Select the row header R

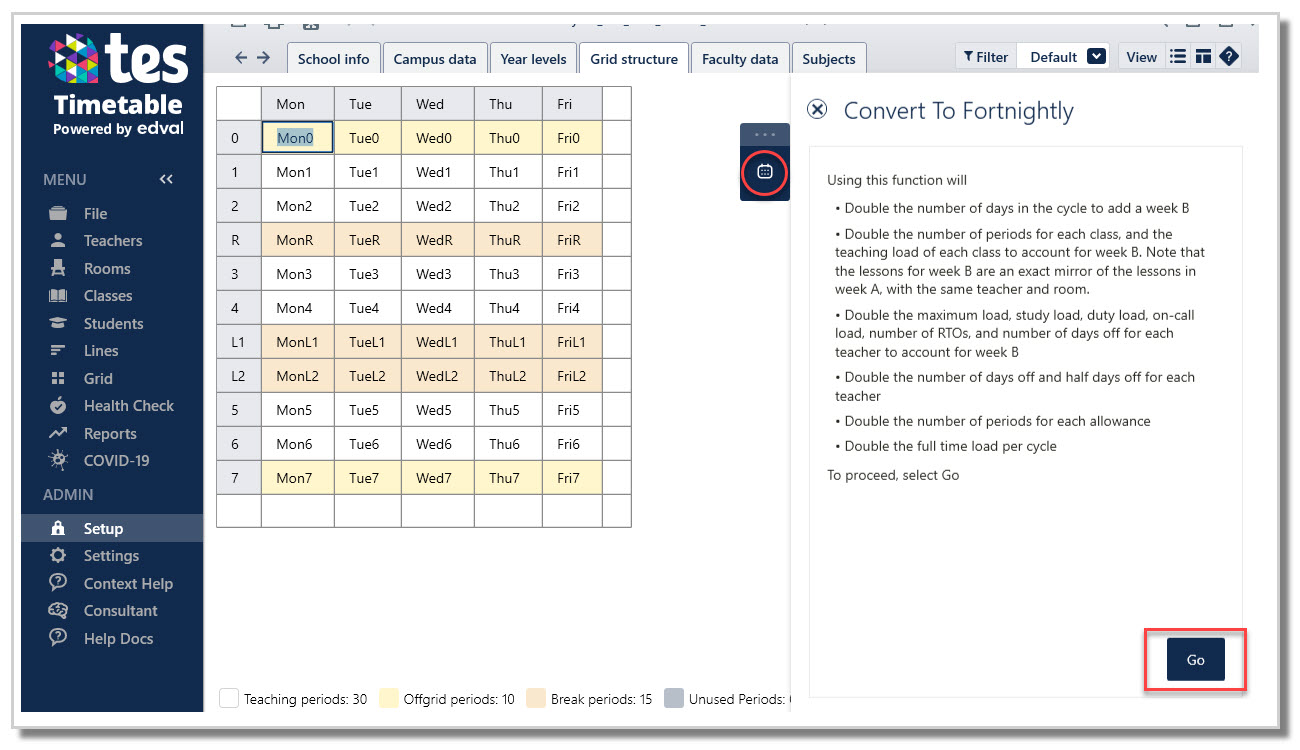pyautogui.click(x=239, y=240)
